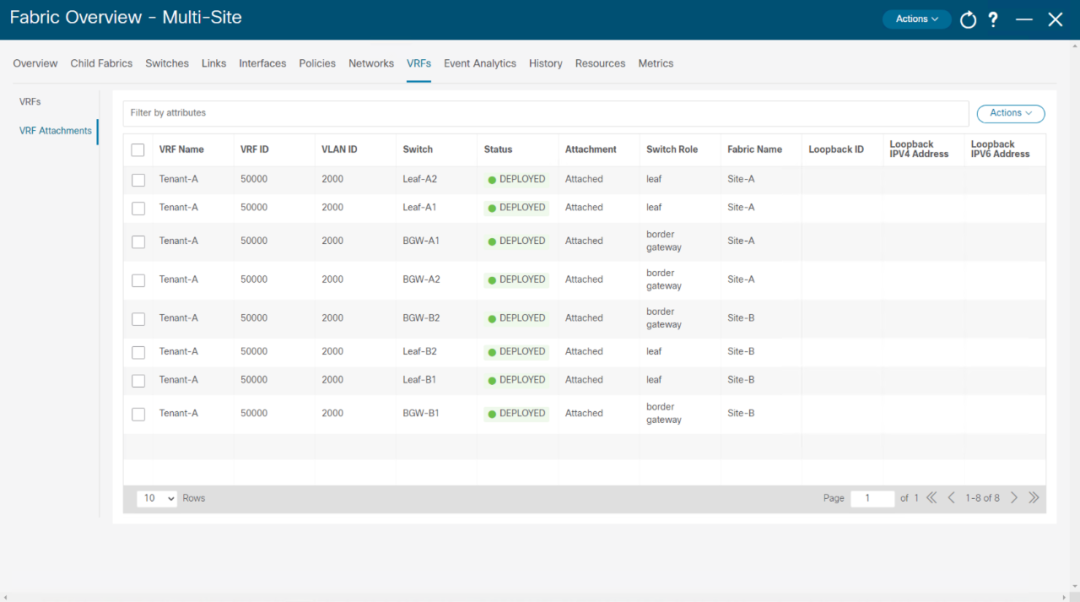Select VRFs in the left sidebar

pos(30,102)
